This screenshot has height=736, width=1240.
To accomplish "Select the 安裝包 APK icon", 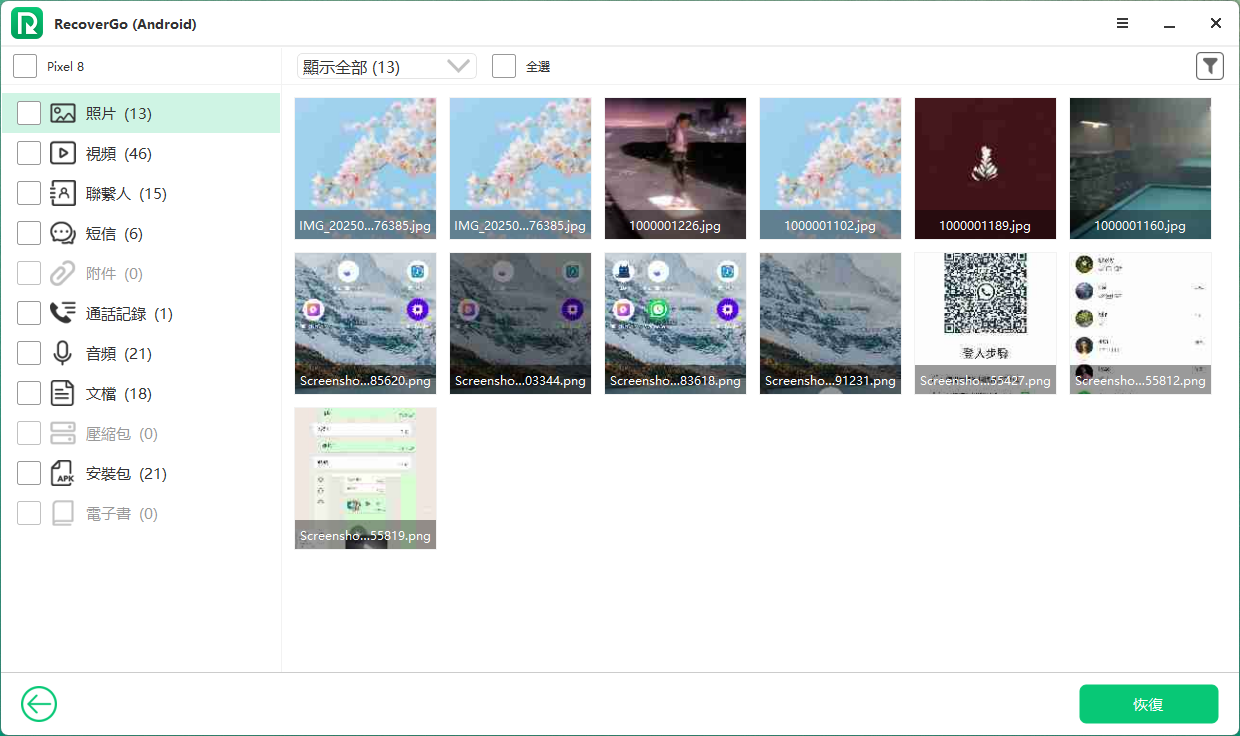I will (63, 473).
